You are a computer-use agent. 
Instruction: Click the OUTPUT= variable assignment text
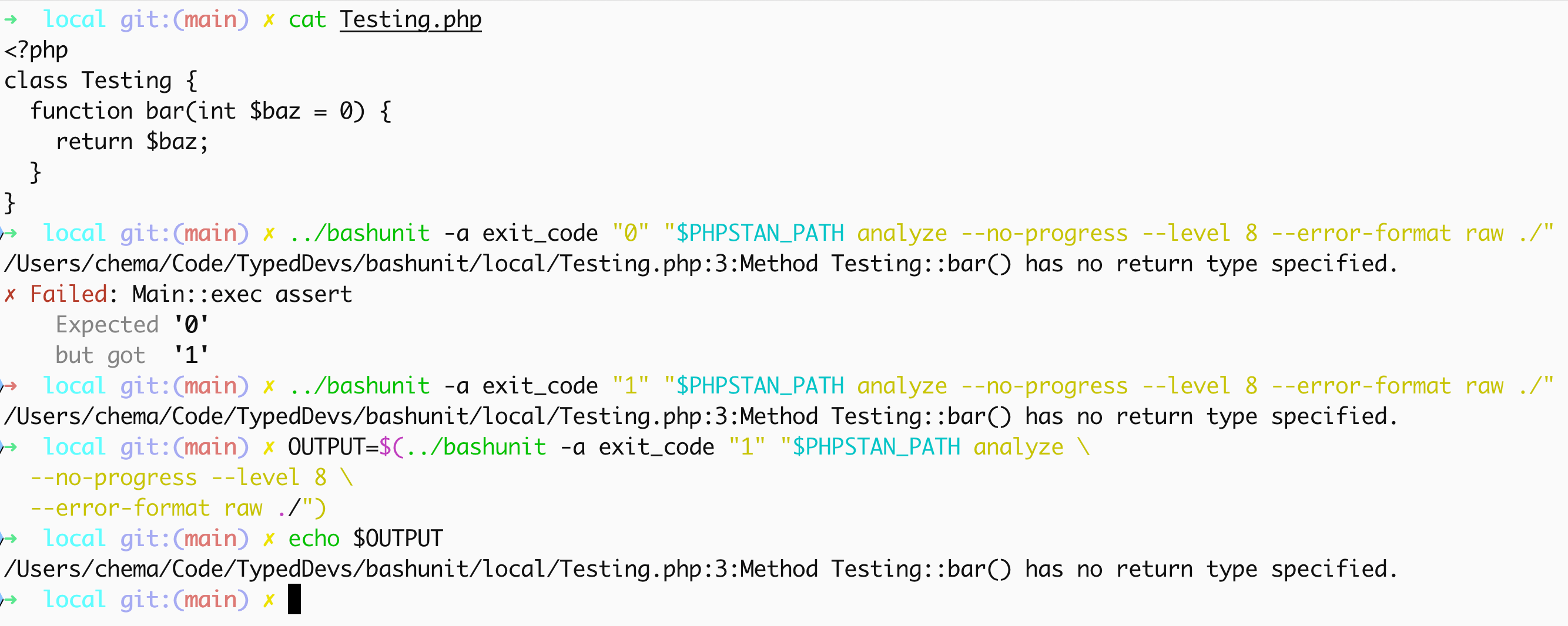point(333,447)
